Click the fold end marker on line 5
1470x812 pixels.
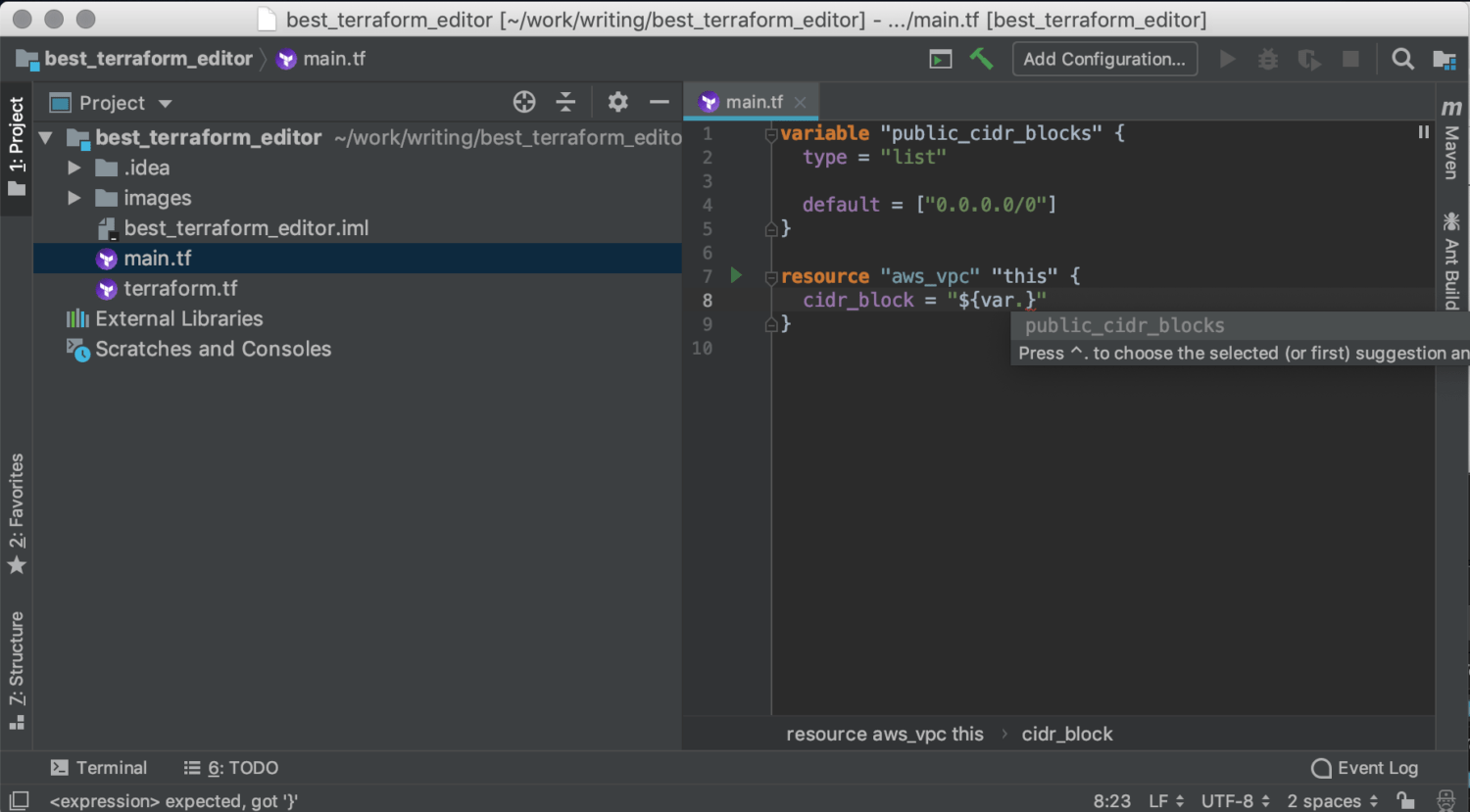click(771, 228)
